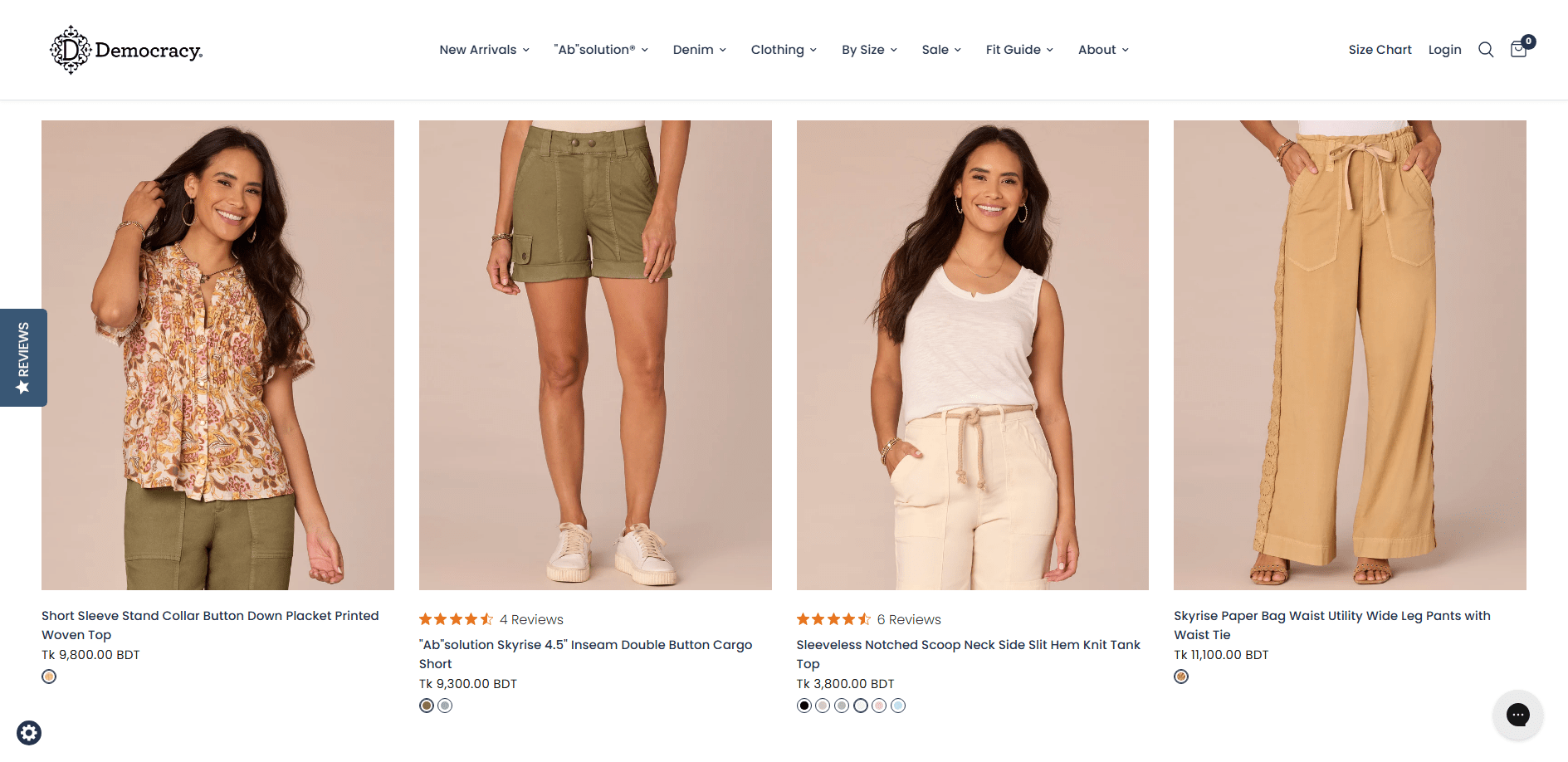This screenshot has width=1568, height=762.
Task: Open the Fit Guide menu
Action: click(1019, 50)
